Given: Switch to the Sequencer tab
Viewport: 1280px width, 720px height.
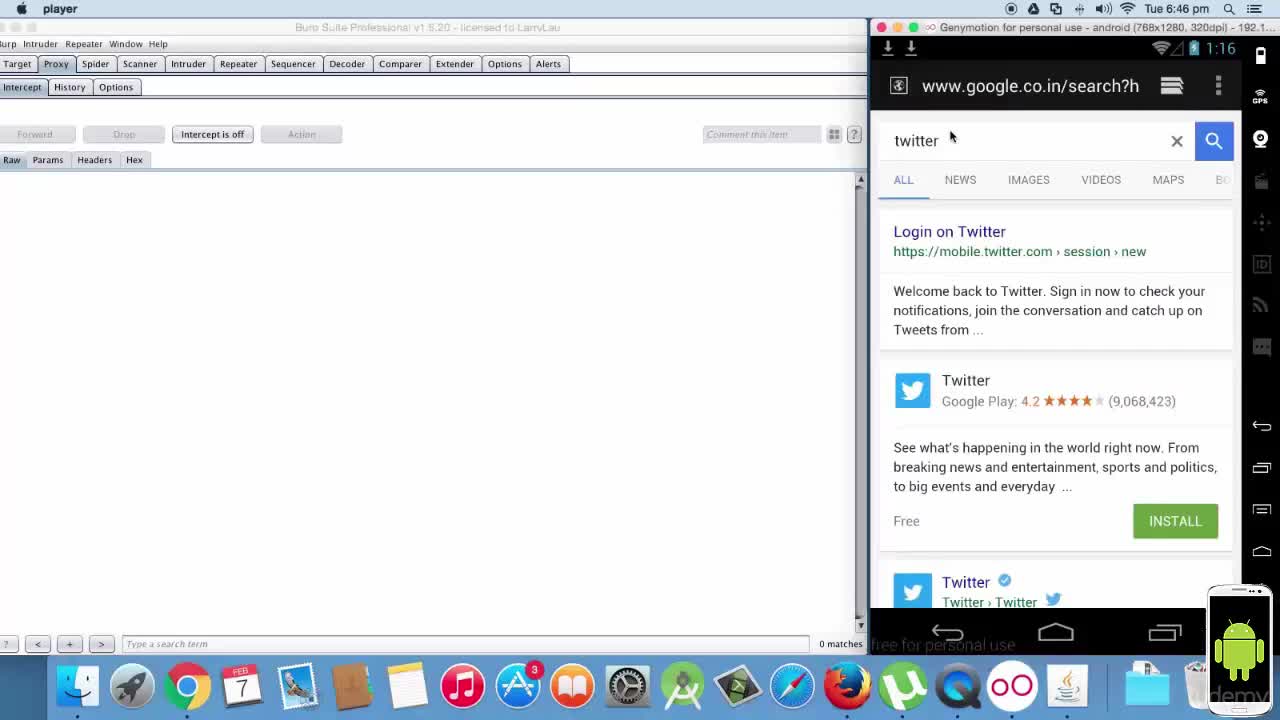Looking at the screenshot, I should coord(293,64).
